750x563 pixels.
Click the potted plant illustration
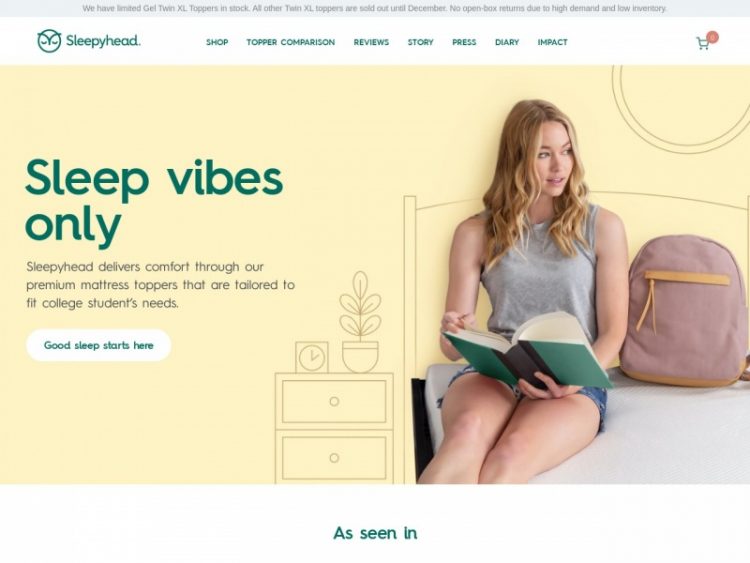coord(360,322)
